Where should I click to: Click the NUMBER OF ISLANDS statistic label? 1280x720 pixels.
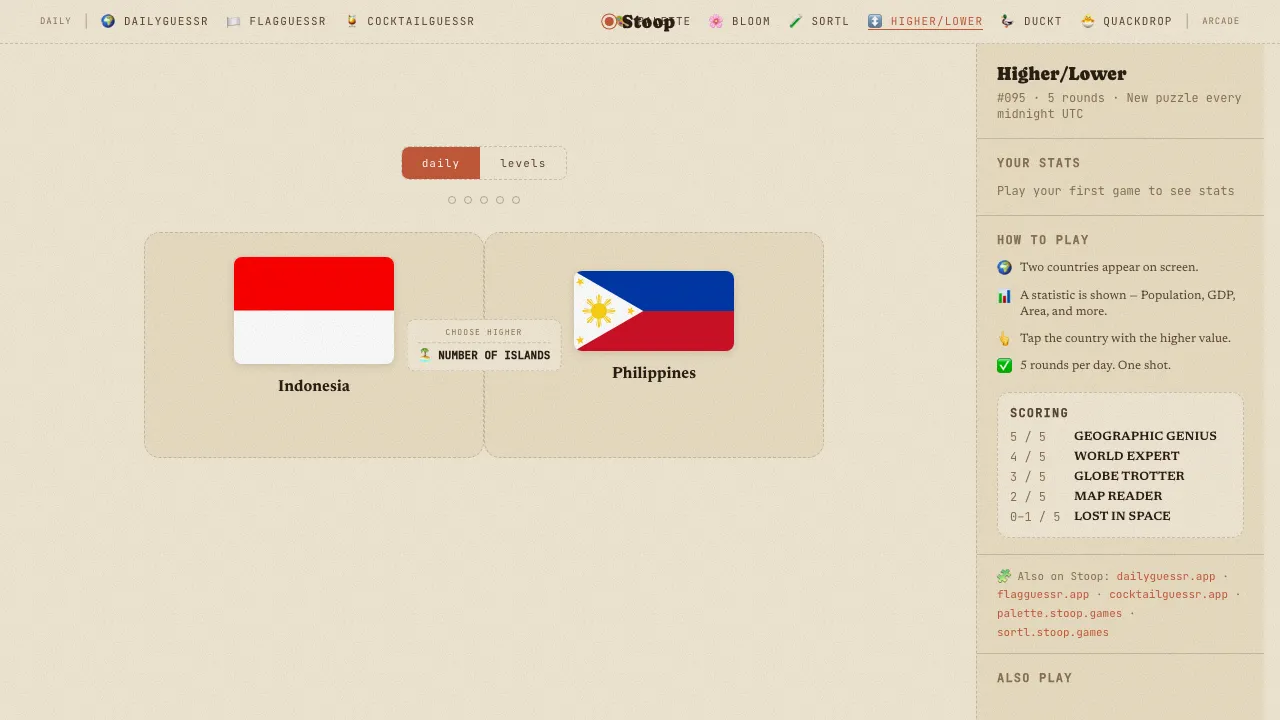[x=494, y=355]
